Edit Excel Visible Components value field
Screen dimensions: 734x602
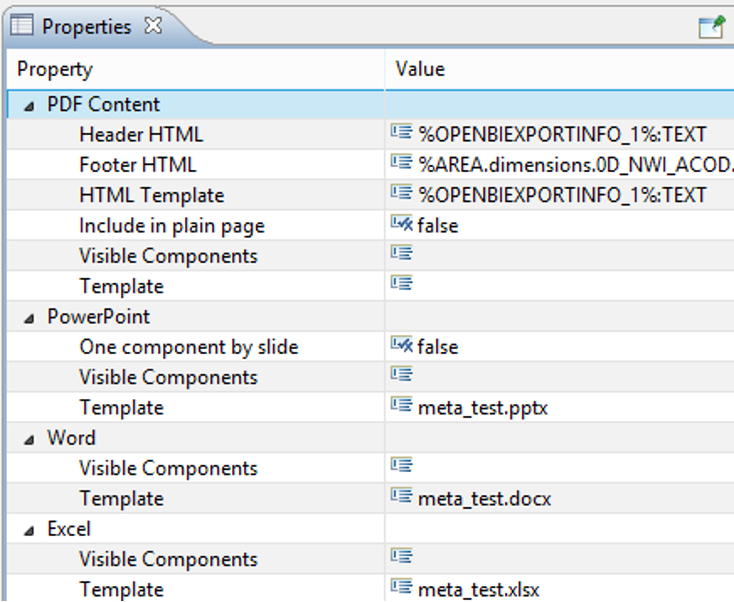tap(559, 559)
